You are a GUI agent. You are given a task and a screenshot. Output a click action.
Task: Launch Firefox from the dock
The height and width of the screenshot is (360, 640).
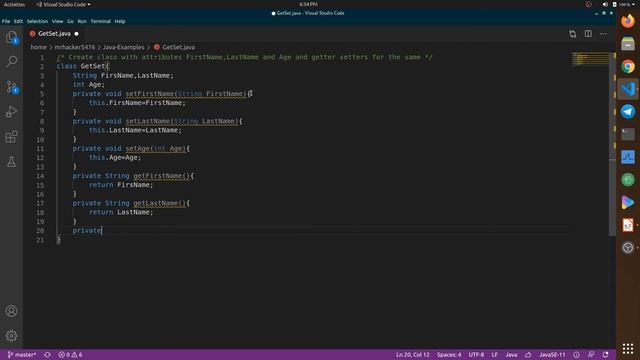[628, 20]
